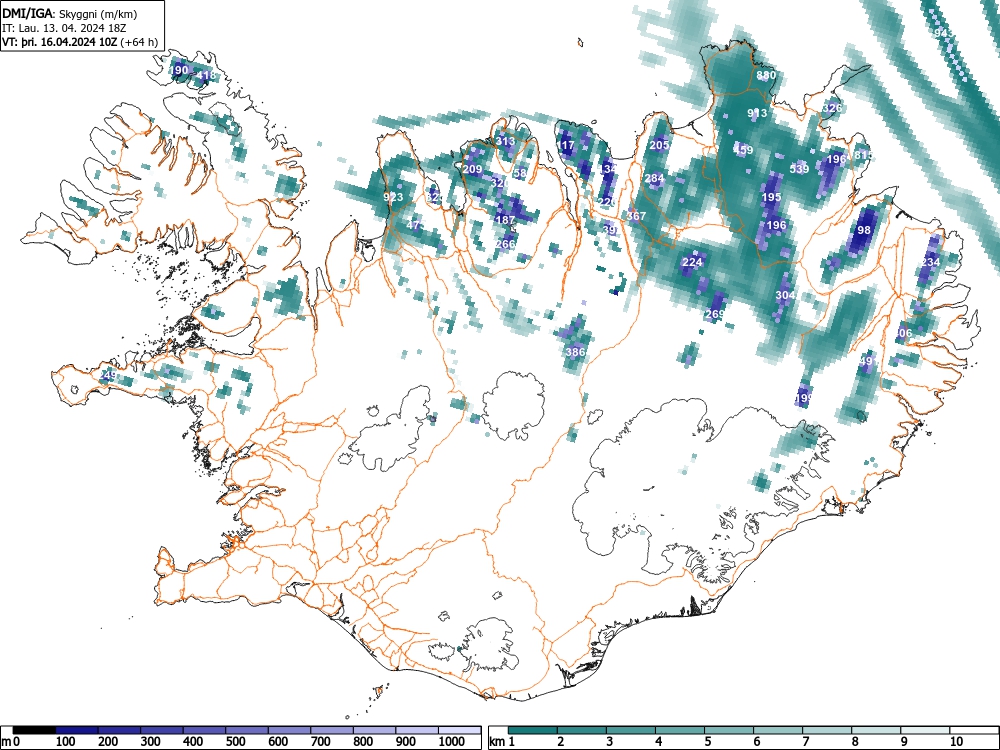Click the "km 1" legend label

point(502,742)
